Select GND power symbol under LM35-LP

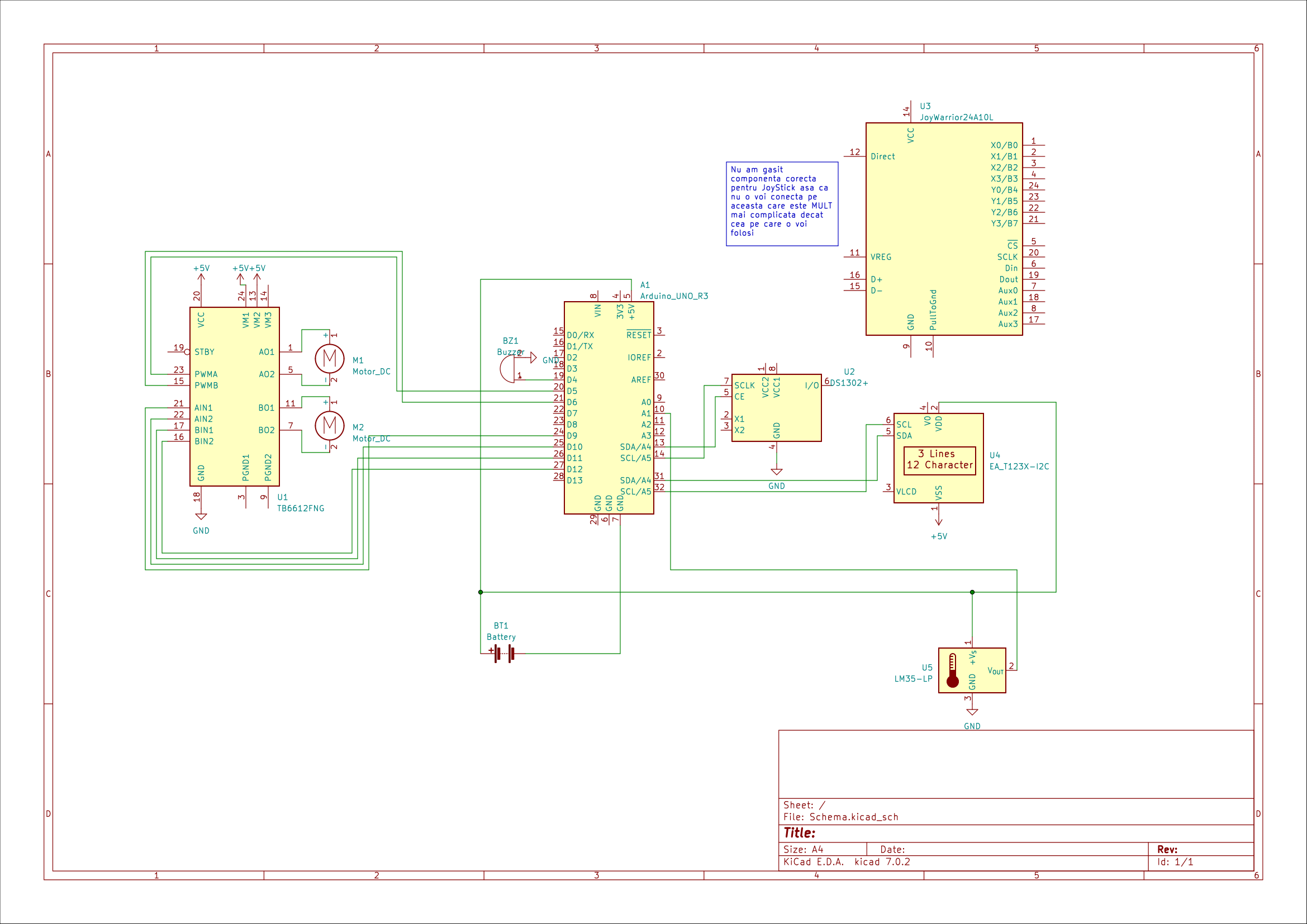coord(972,712)
